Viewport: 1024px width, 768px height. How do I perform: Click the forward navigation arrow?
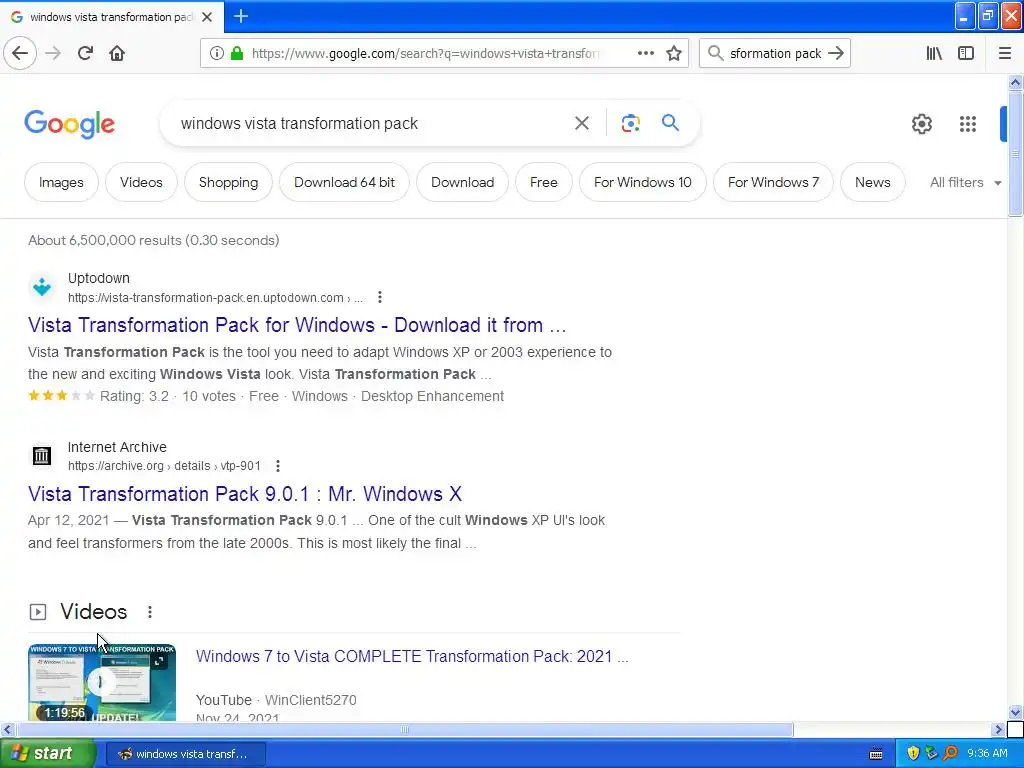coord(53,53)
